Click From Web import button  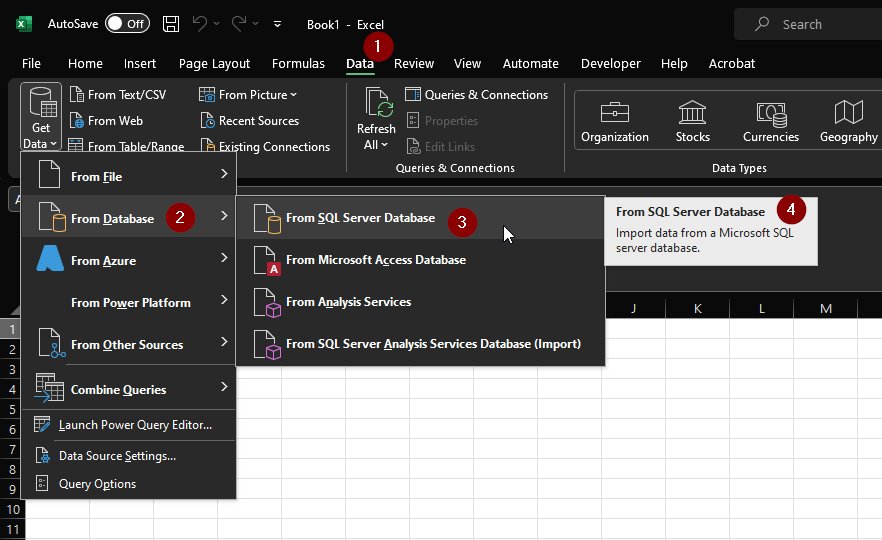[x=106, y=120]
